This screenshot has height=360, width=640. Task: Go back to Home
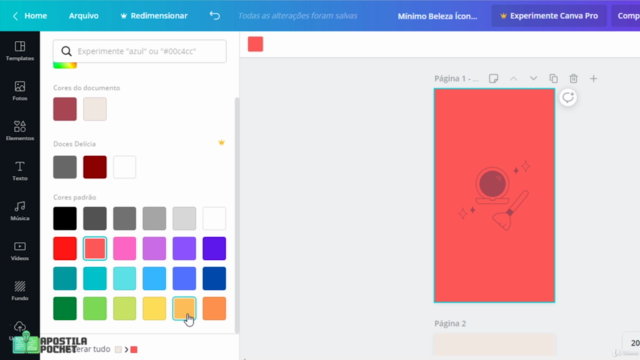click(30, 16)
